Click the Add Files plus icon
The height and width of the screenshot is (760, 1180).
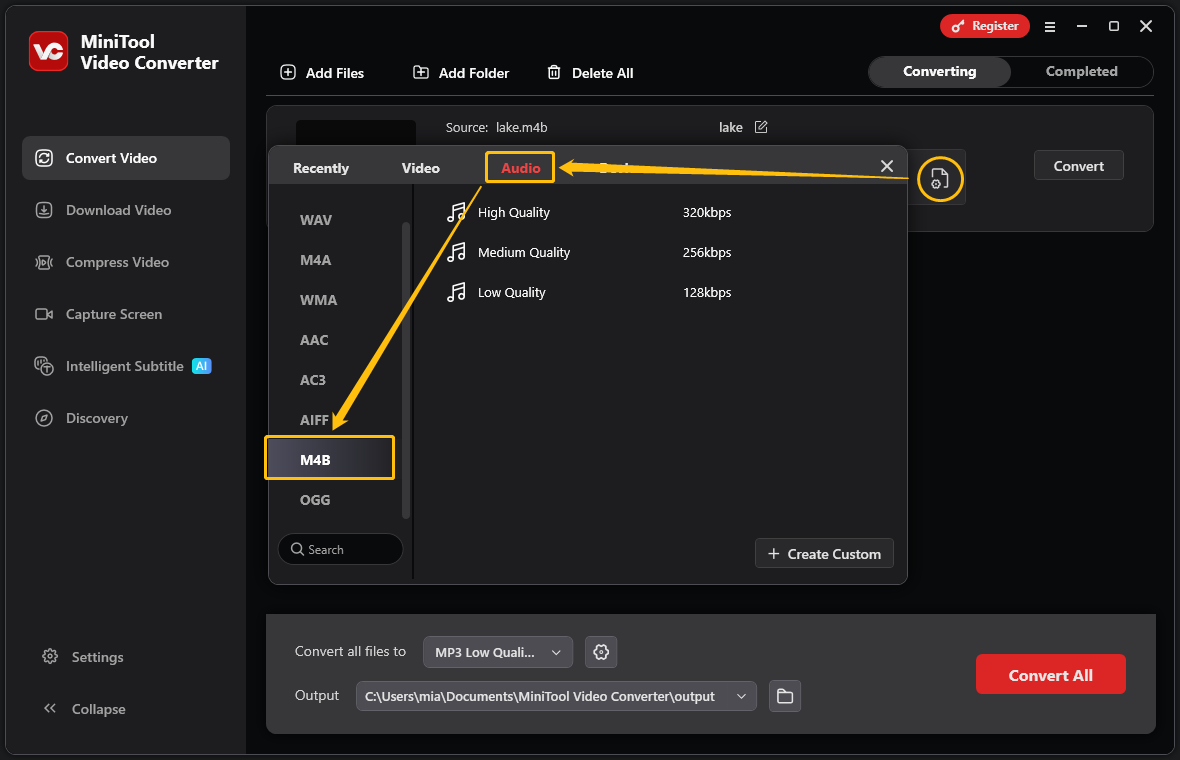click(288, 72)
